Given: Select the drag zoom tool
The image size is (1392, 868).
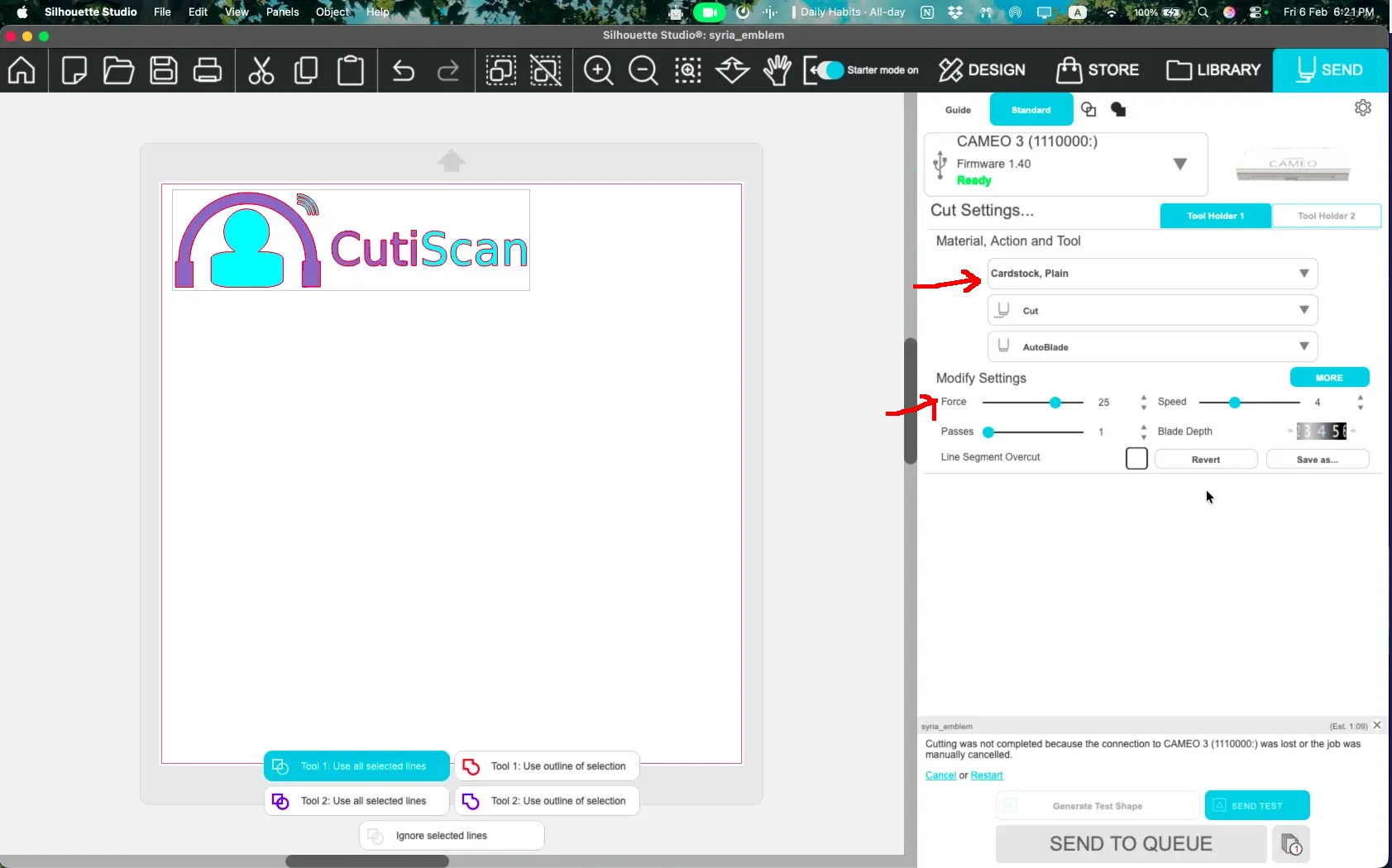Looking at the screenshot, I should point(733,70).
